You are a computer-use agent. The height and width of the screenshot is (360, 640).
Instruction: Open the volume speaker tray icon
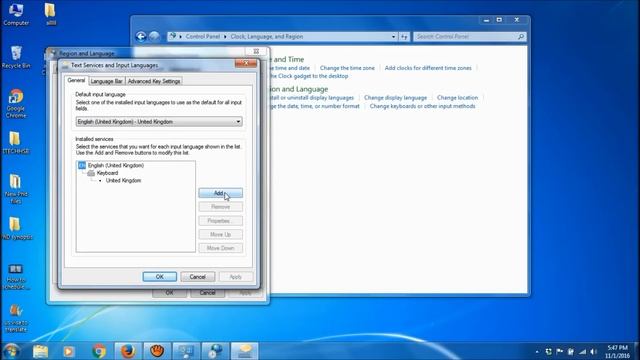tap(593, 351)
